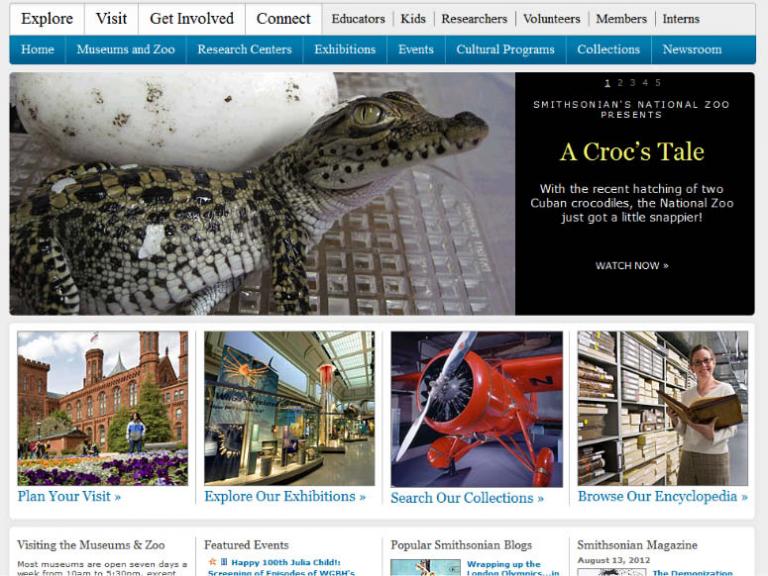Image resolution: width=768 pixels, height=576 pixels.
Task: Click the calendar icon beside Julia Child event
Action: (x=224, y=562)
